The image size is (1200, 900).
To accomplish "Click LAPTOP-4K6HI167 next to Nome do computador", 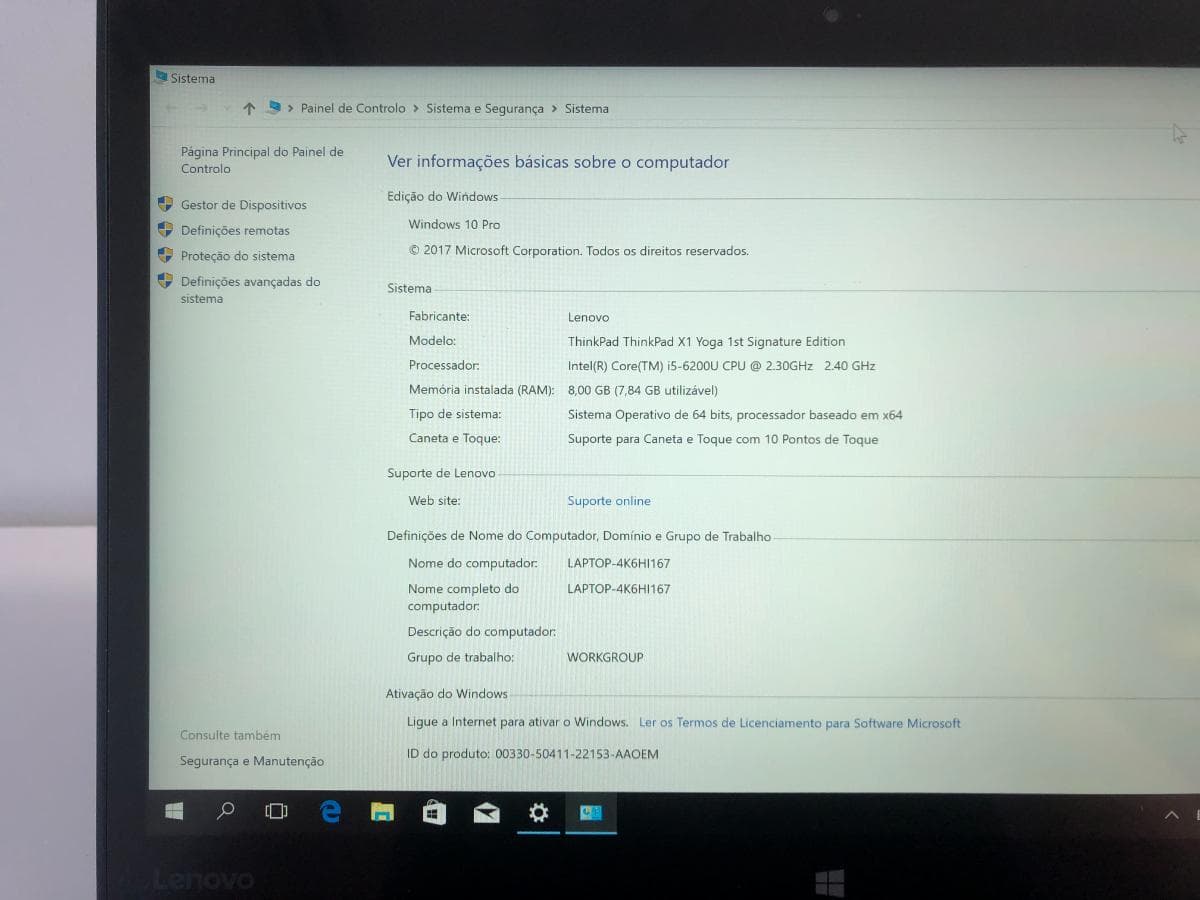I will tap(619, 563).
